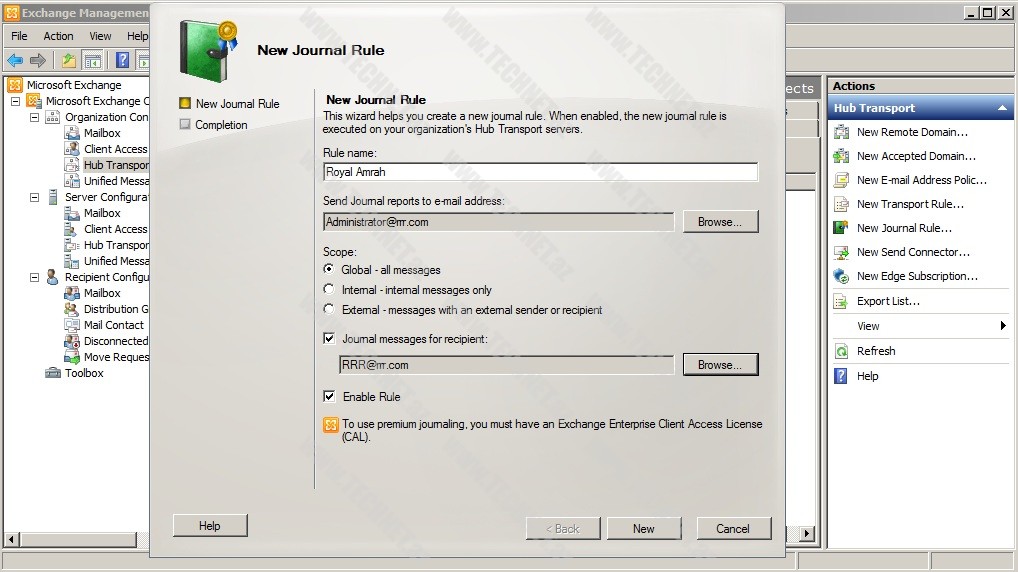Image resolution: width=1018 pixels, height=572 pixels.
Task: Click New E-mail Address Policy icon
Action: point(841,180)
